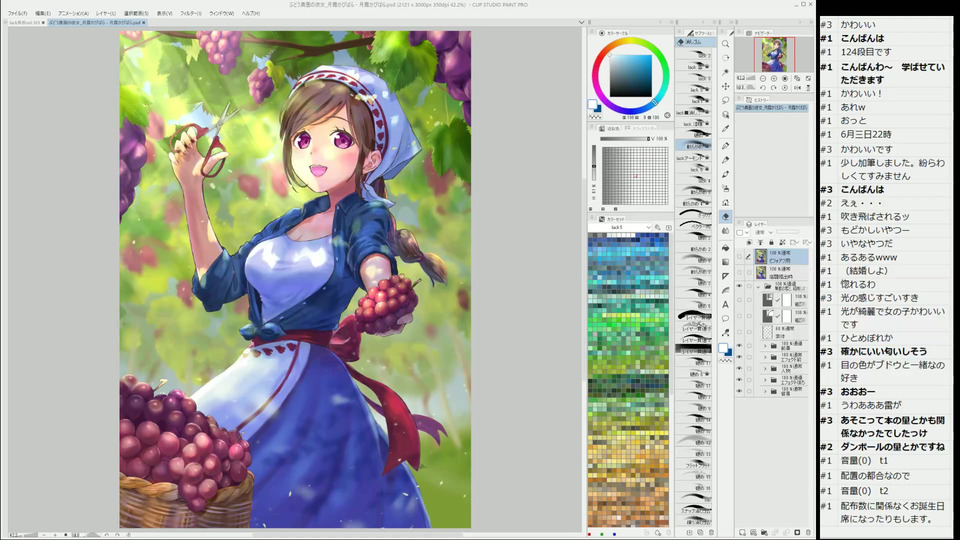
Task: Open the layer blending mode dropdown
Action: point(763,232)
